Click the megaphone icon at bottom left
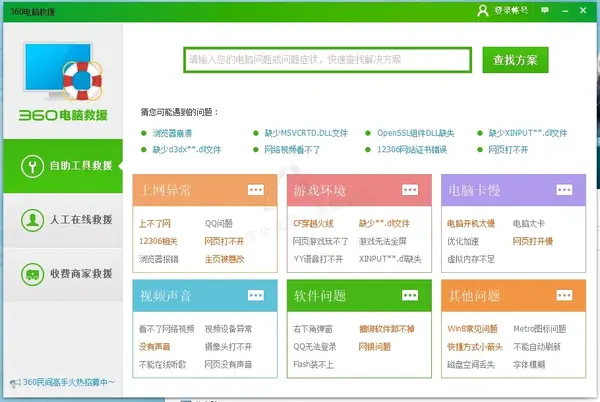The image size is (600, 402). point(15,383)
